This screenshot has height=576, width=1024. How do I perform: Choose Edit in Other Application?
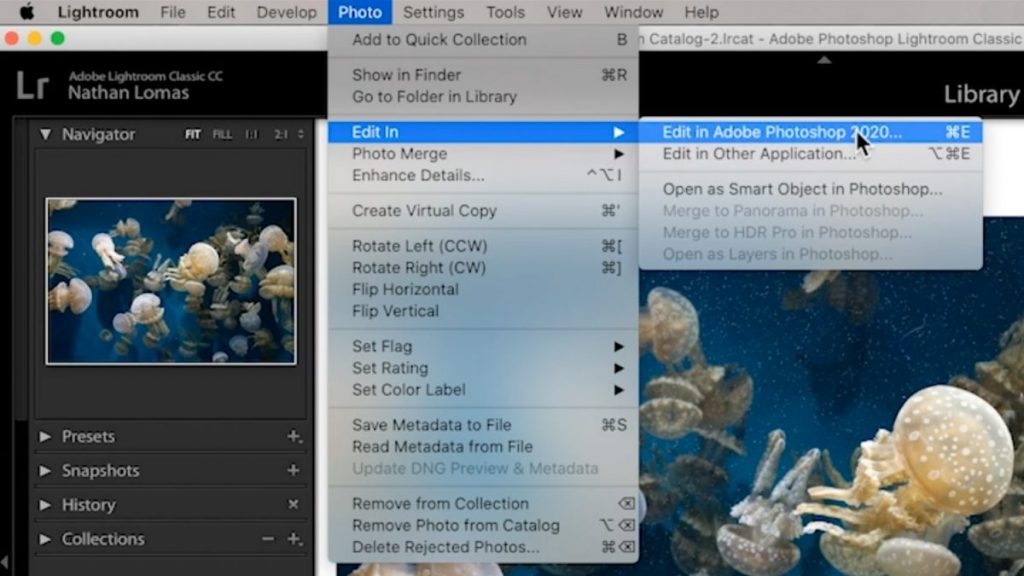[810, 153]
